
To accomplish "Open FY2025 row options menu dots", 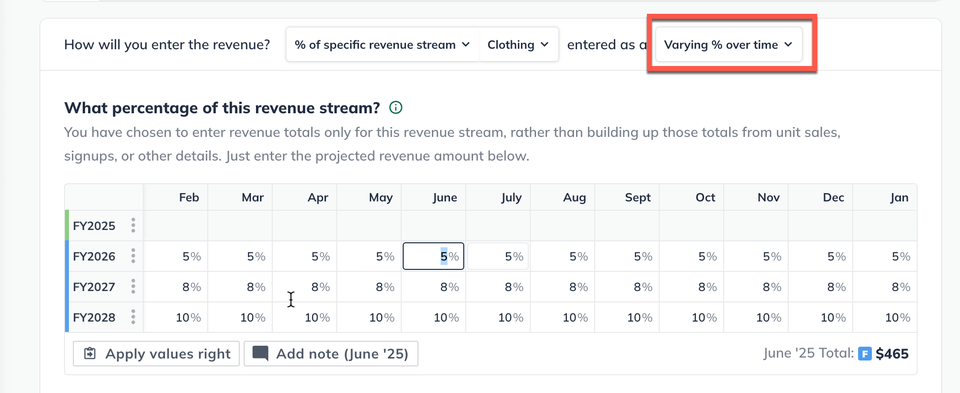I will coord(133,226).
